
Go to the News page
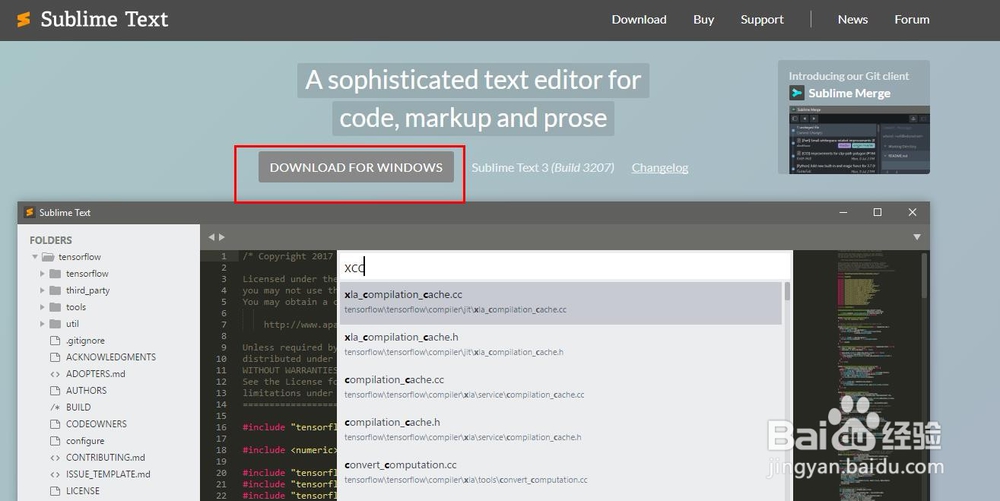click(853, 20)
